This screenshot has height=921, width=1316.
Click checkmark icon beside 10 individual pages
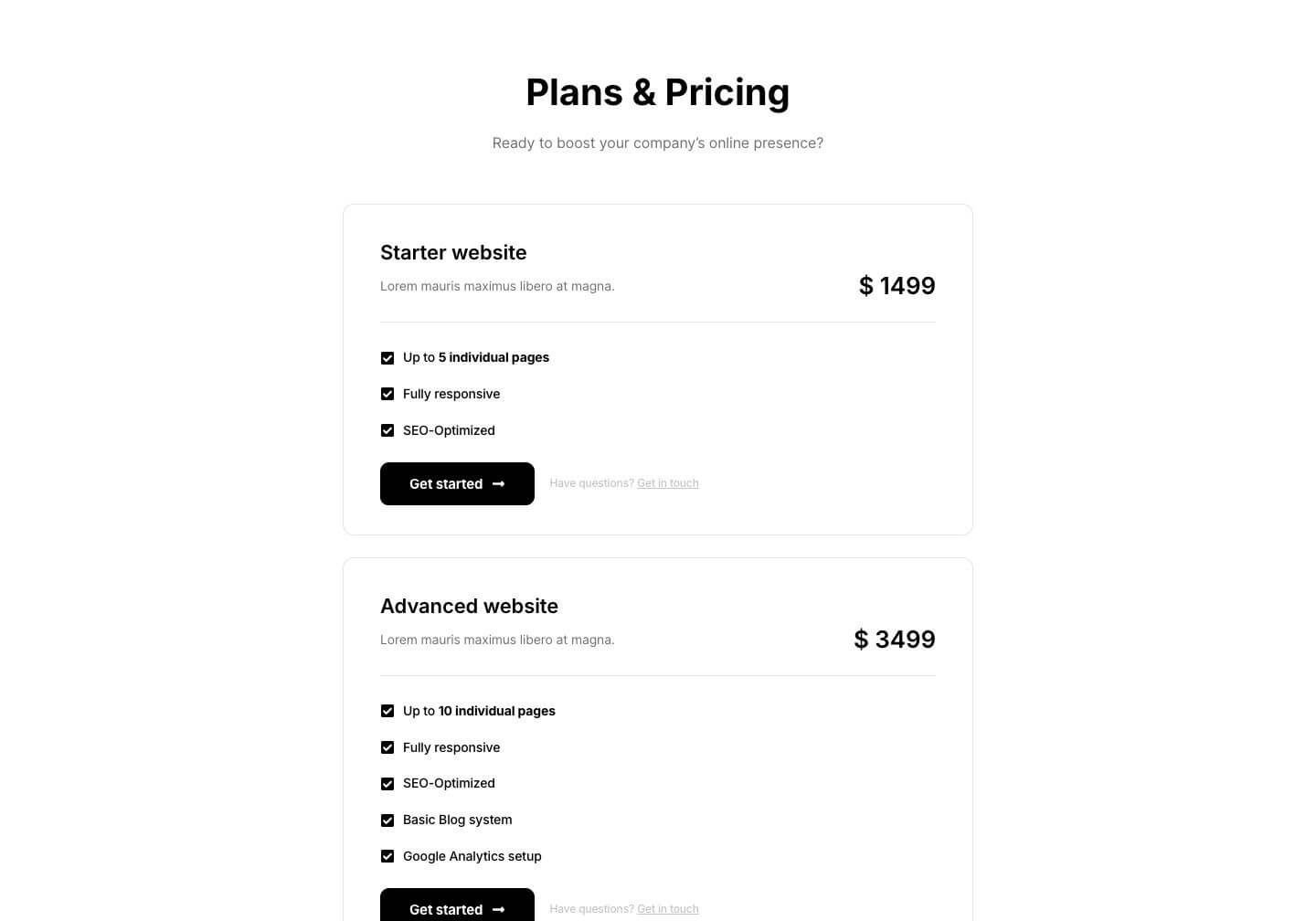[387, 711]
